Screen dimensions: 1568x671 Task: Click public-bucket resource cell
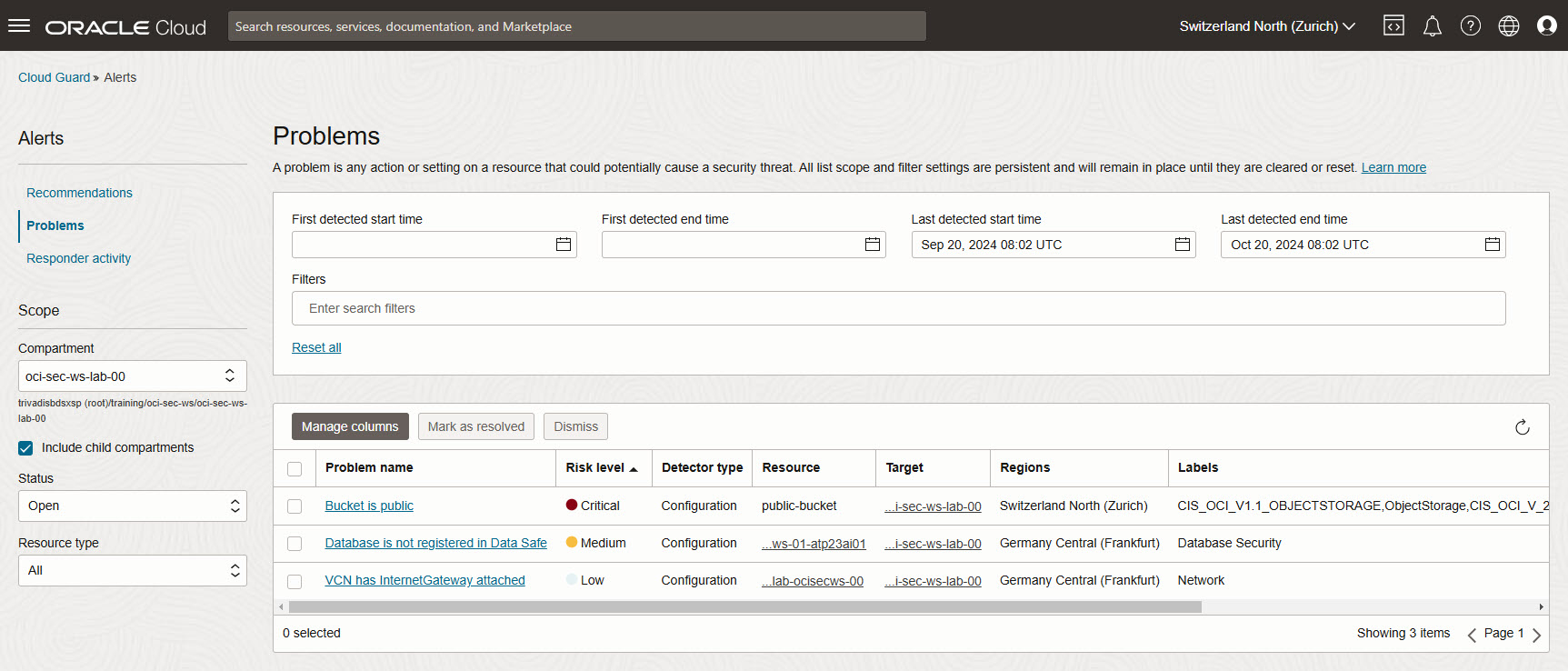(x=799, y=506)
